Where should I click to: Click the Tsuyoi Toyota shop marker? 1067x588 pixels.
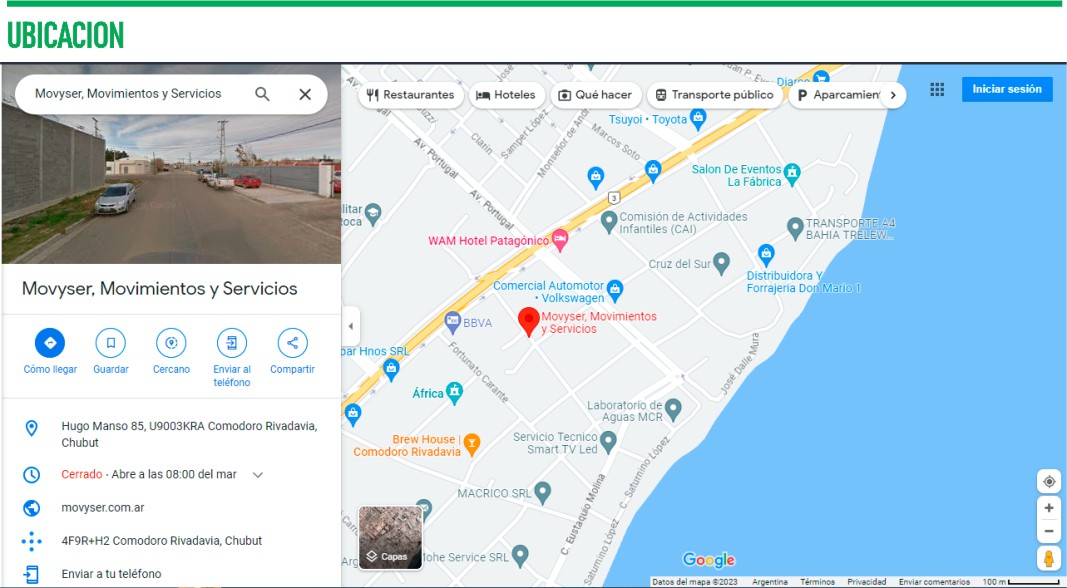coord(697,119)
